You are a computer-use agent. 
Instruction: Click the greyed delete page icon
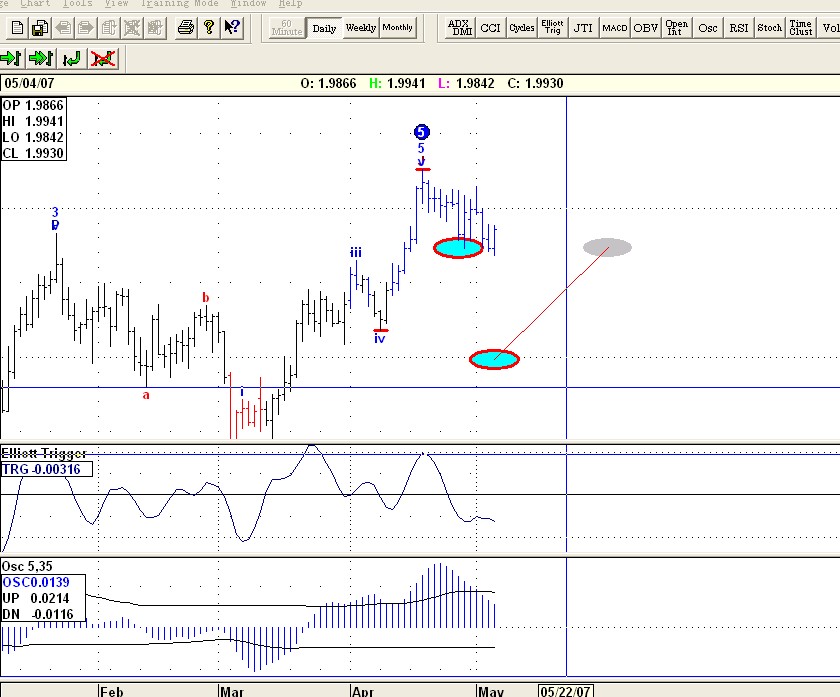(132, 27)
